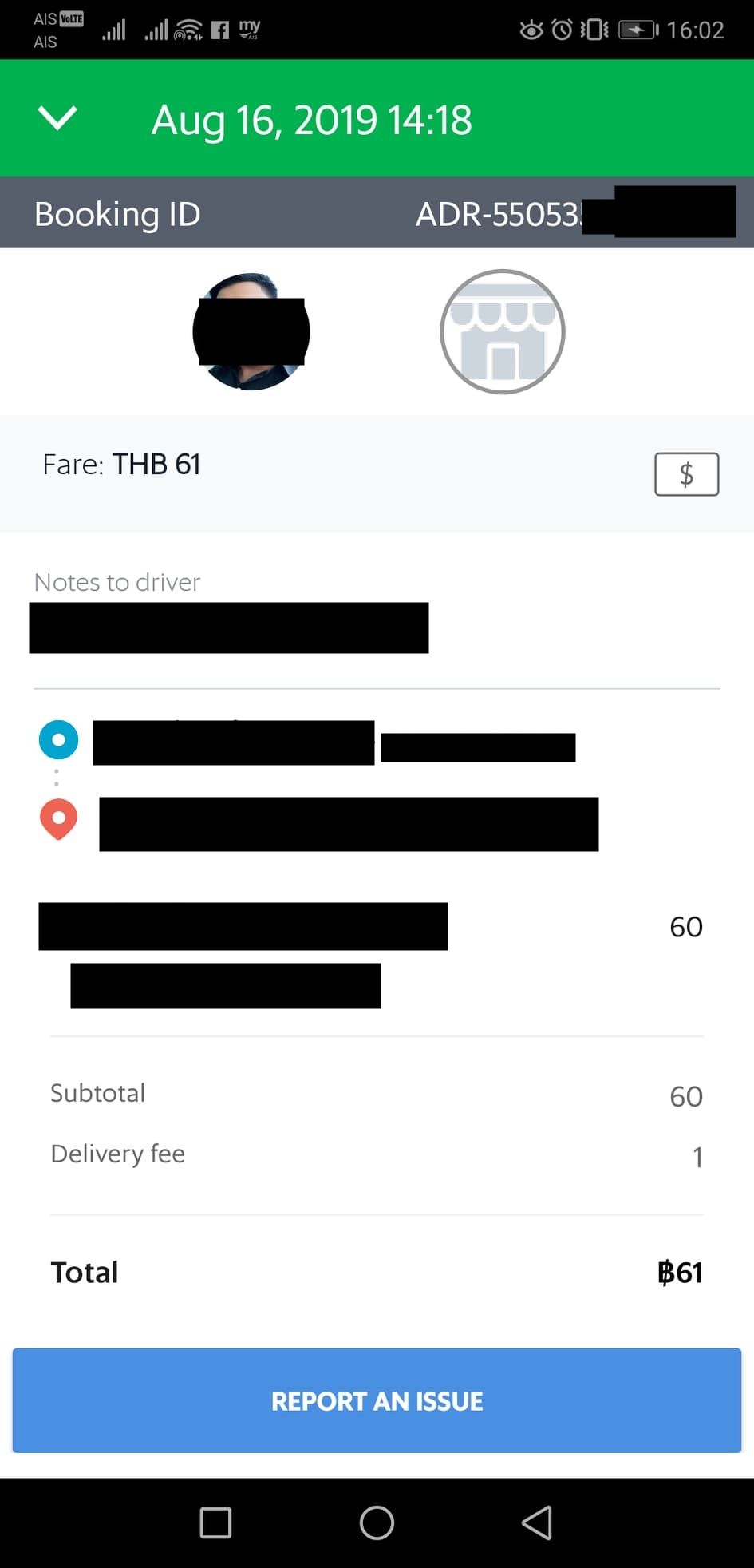This screenshot has width=754, height=1568.
Task: Tap the Total ฿61 amount
Action: coord(680,1273)
